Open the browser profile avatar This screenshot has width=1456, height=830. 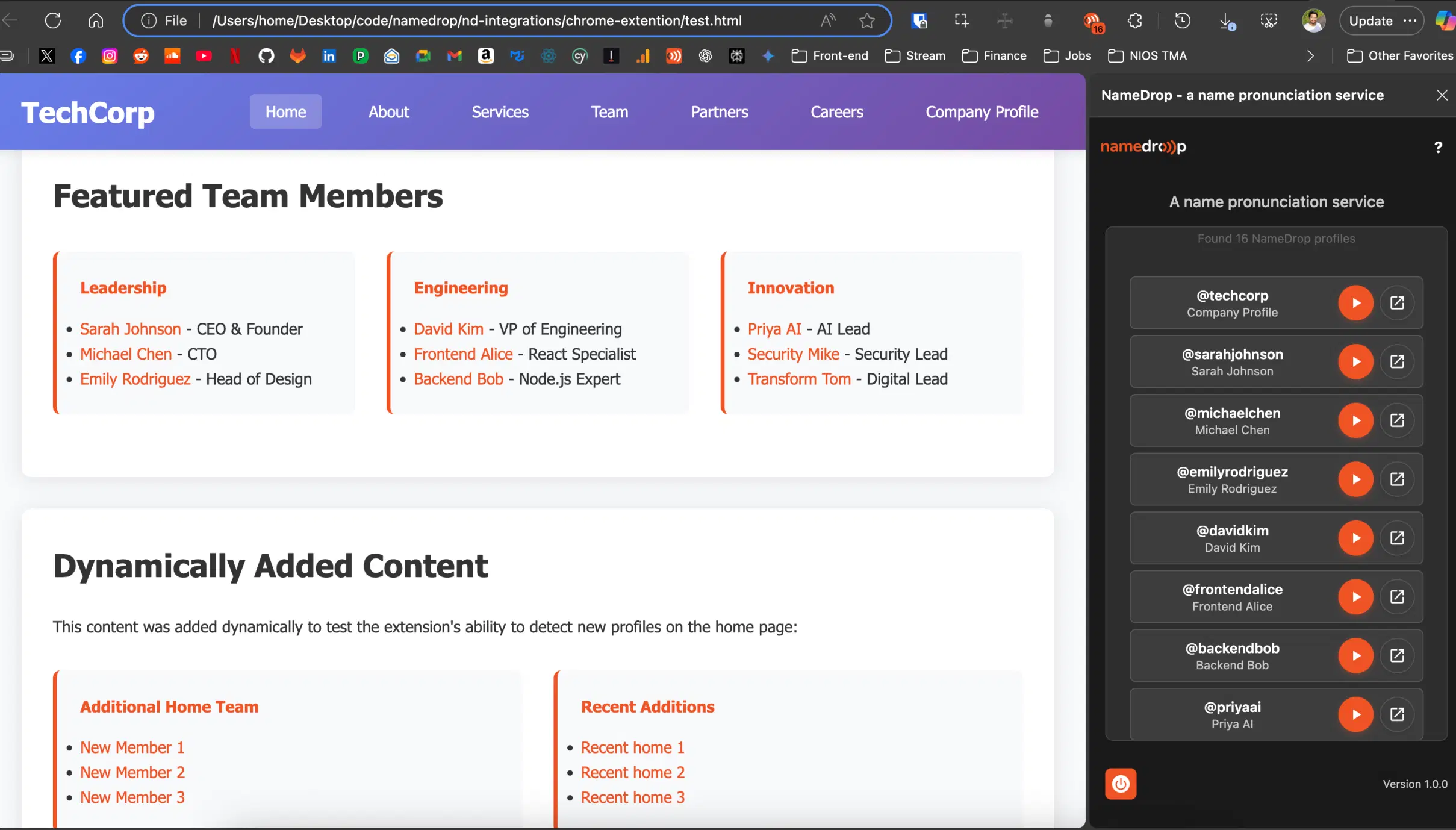click(1313, 20)
